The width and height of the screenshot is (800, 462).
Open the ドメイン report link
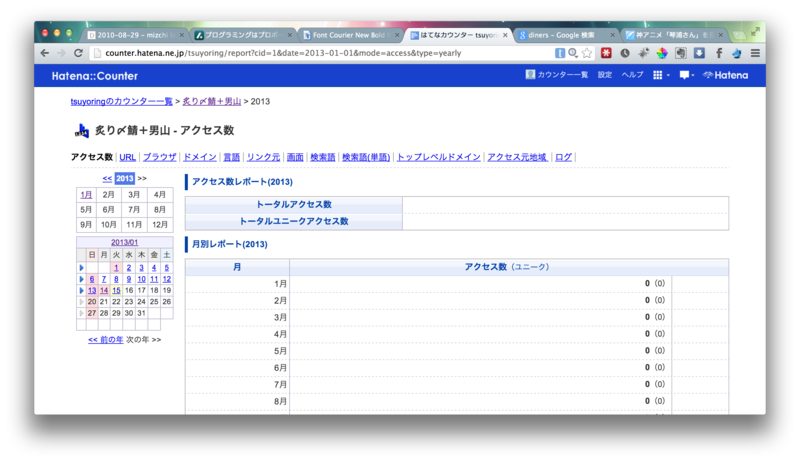click(199, 157)
